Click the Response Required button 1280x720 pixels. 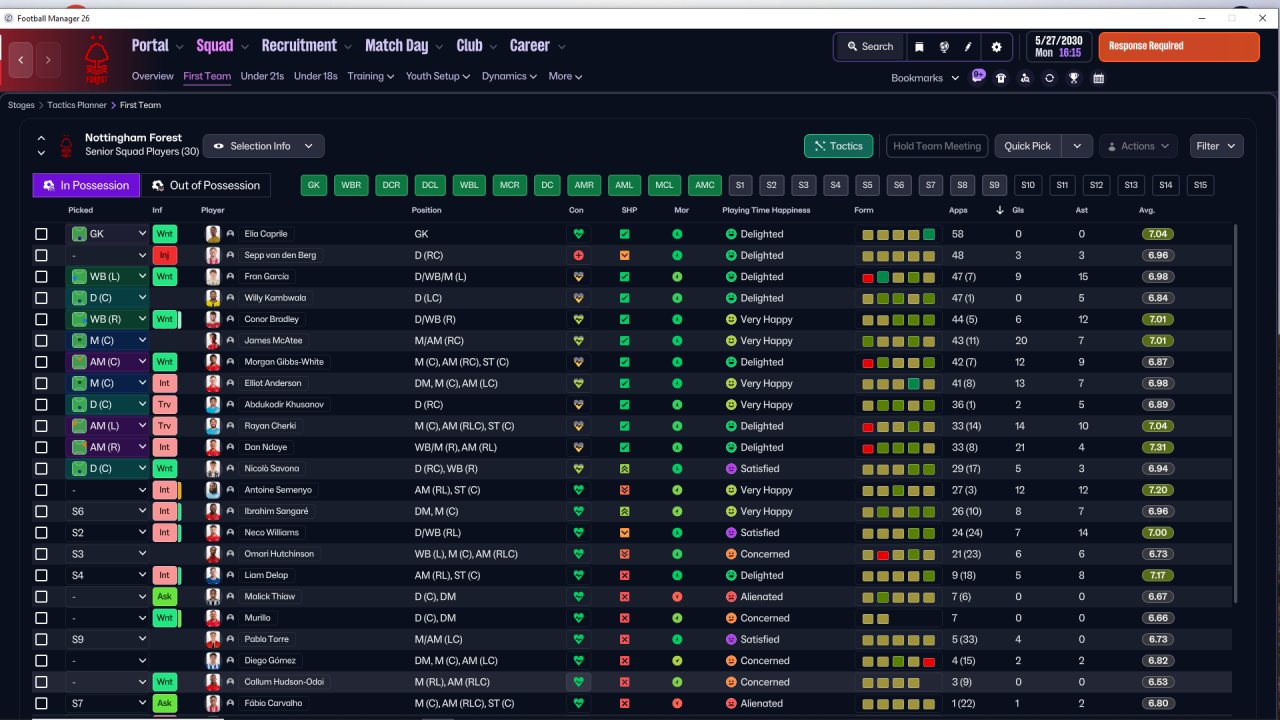(1179, 47)
